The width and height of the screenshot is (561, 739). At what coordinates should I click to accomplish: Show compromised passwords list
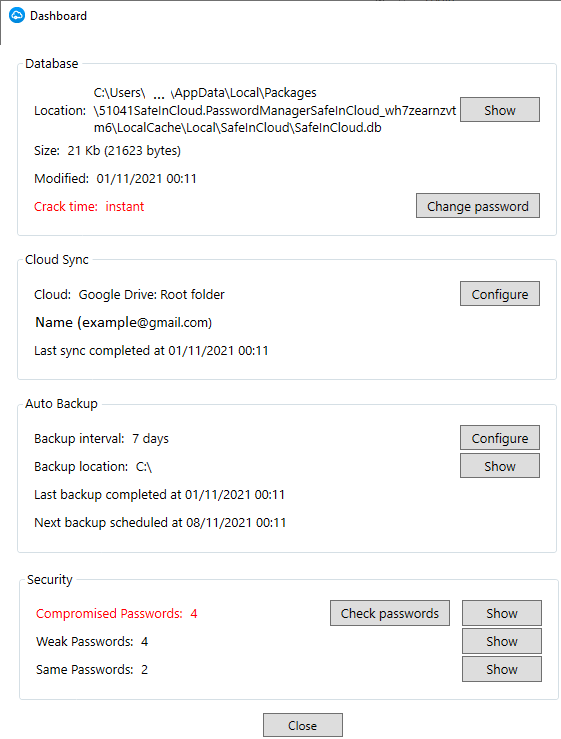[x=502, y=613]
